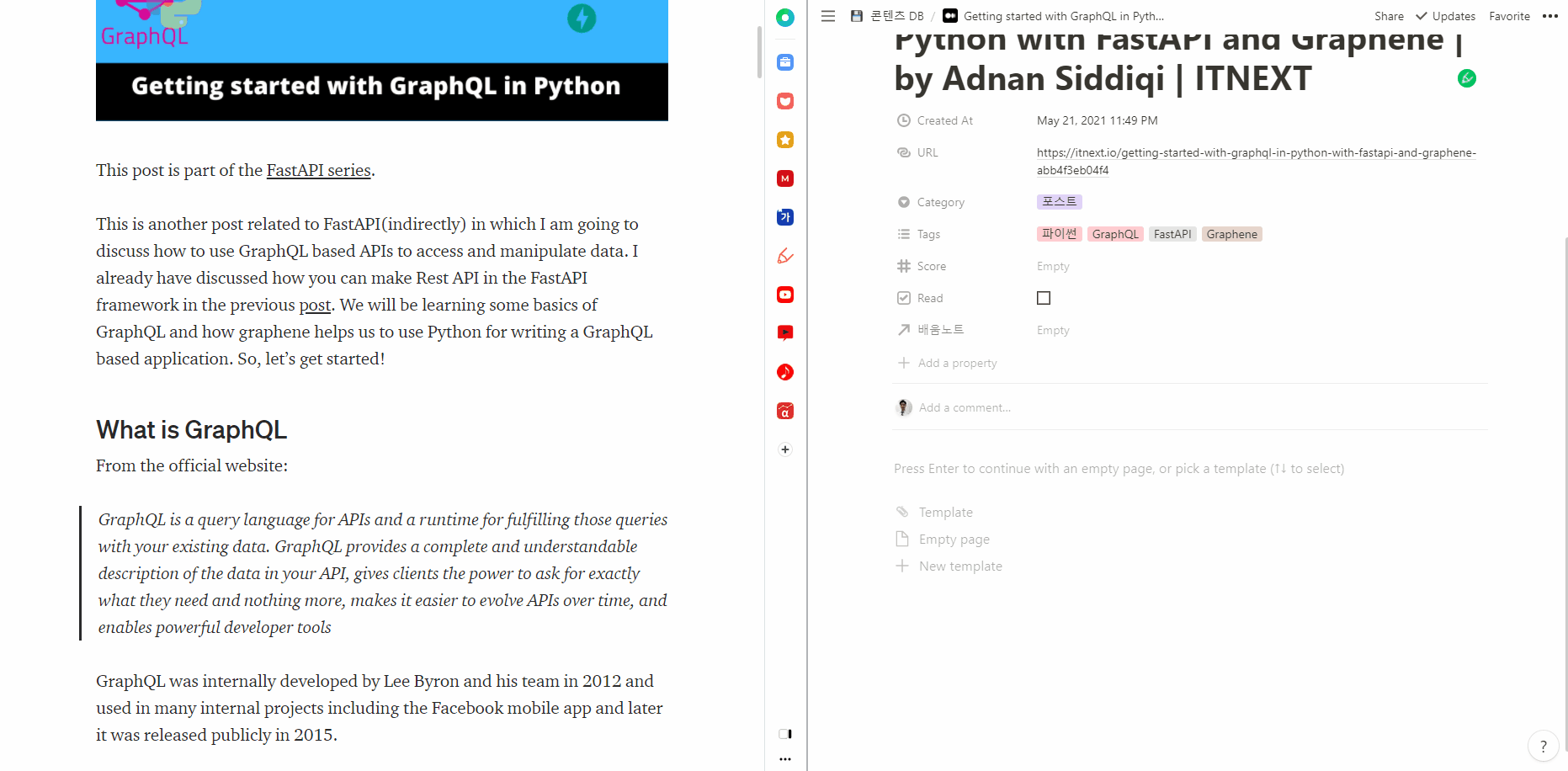Open the Notion page three-dot menu
The height and width of the screenshot is (771, 1568).
tap(1550, 16)
